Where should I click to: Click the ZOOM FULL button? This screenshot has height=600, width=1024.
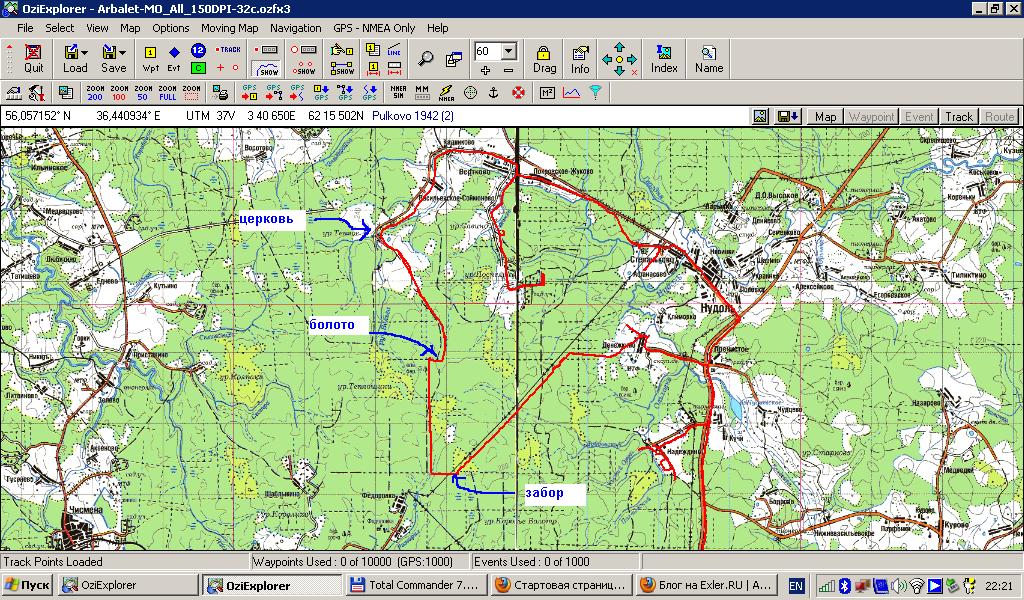[x=167, y=93]
